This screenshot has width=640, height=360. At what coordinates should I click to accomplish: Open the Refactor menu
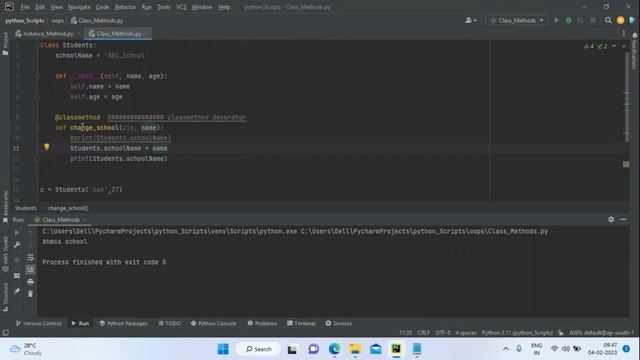[125, 7]
